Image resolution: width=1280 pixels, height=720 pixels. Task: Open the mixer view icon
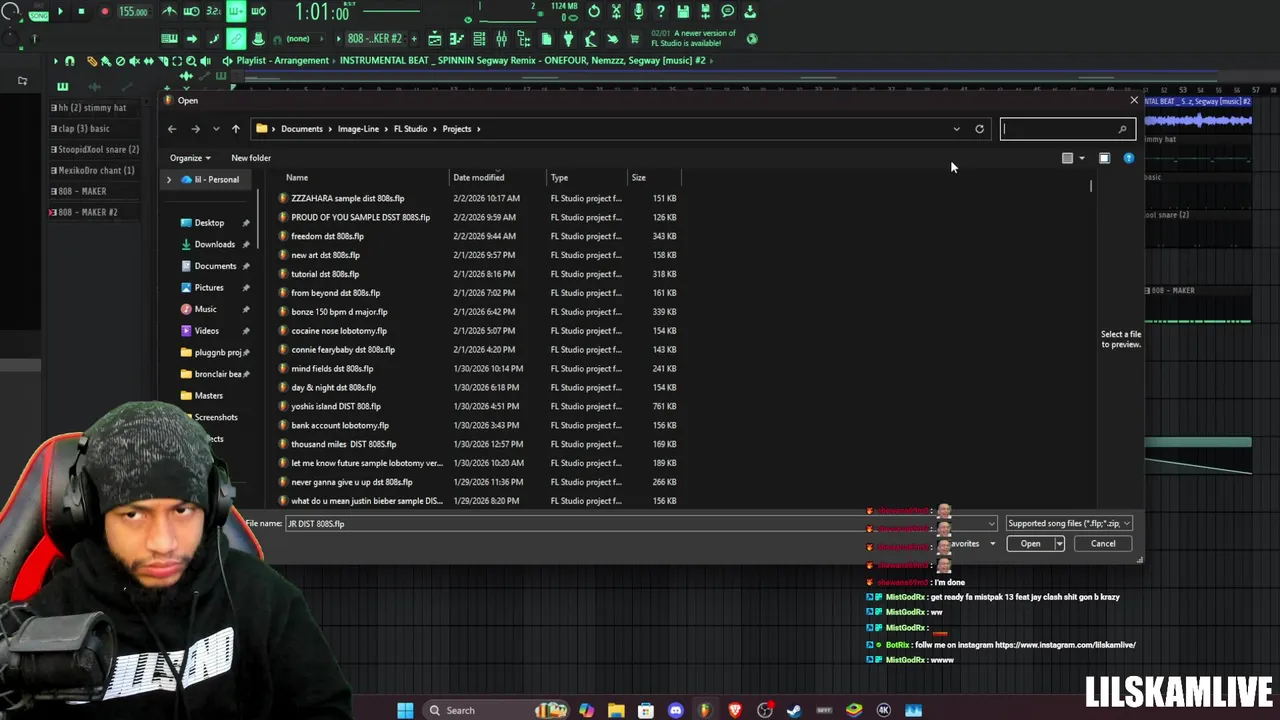[501, 38]
